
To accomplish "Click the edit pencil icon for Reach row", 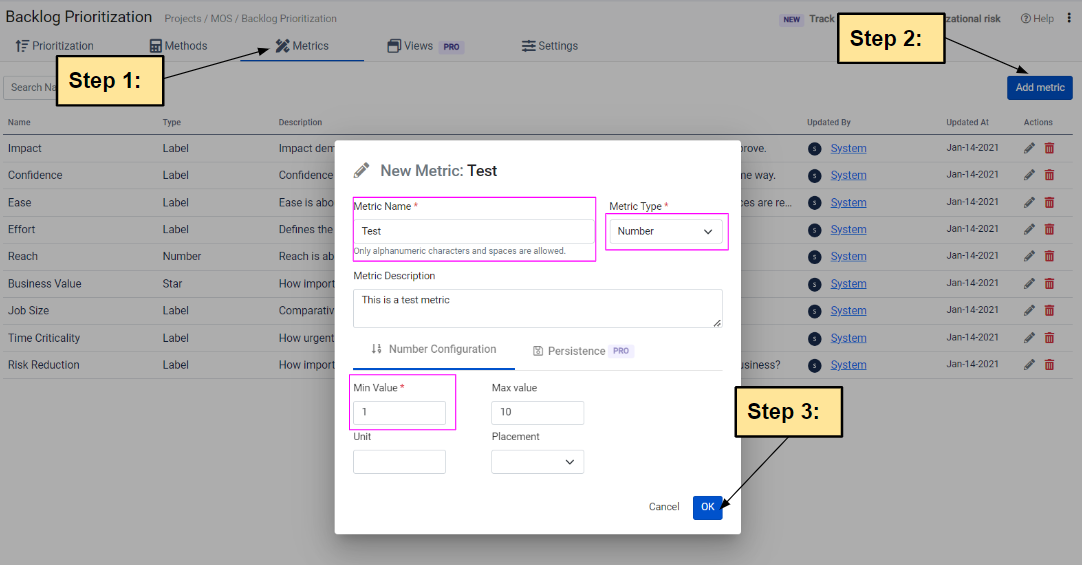I will (x=1030, y=257).
